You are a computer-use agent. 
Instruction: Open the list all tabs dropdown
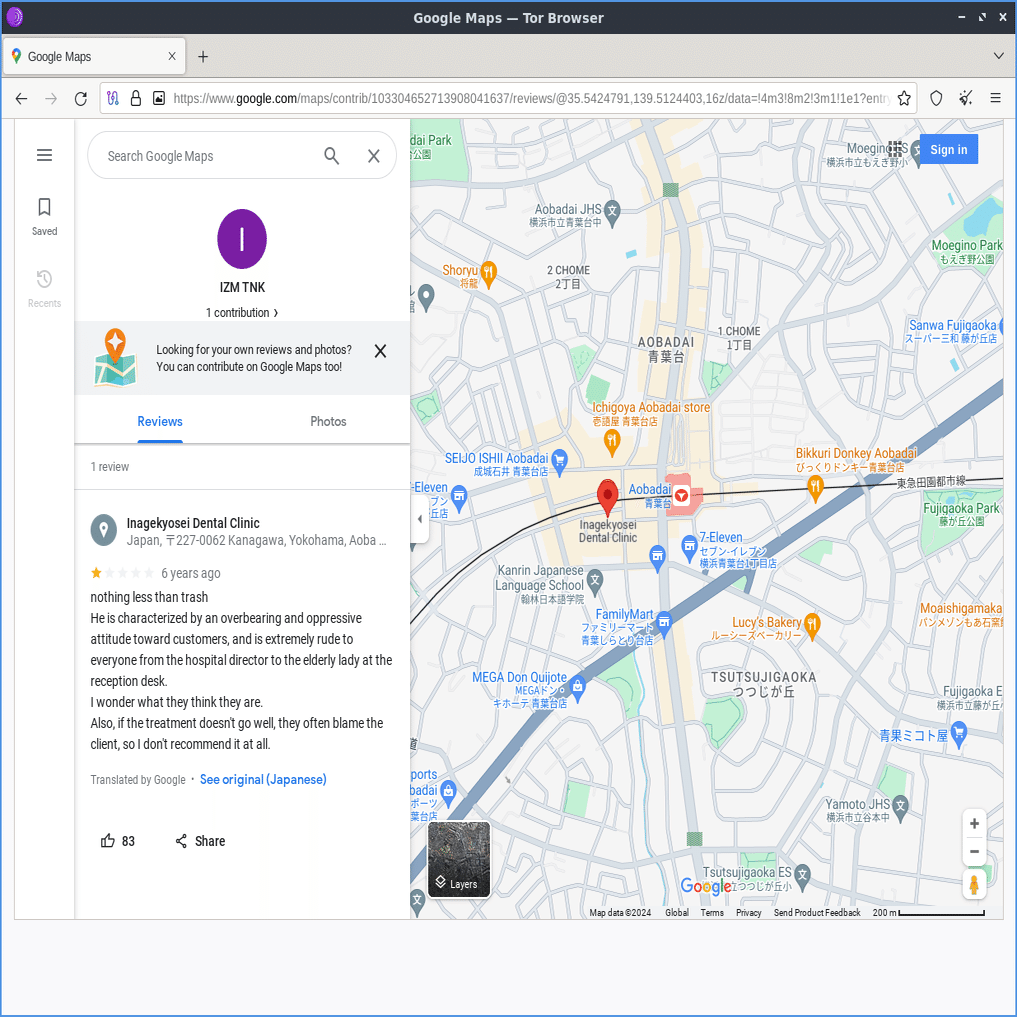click(x=998, y=56)
